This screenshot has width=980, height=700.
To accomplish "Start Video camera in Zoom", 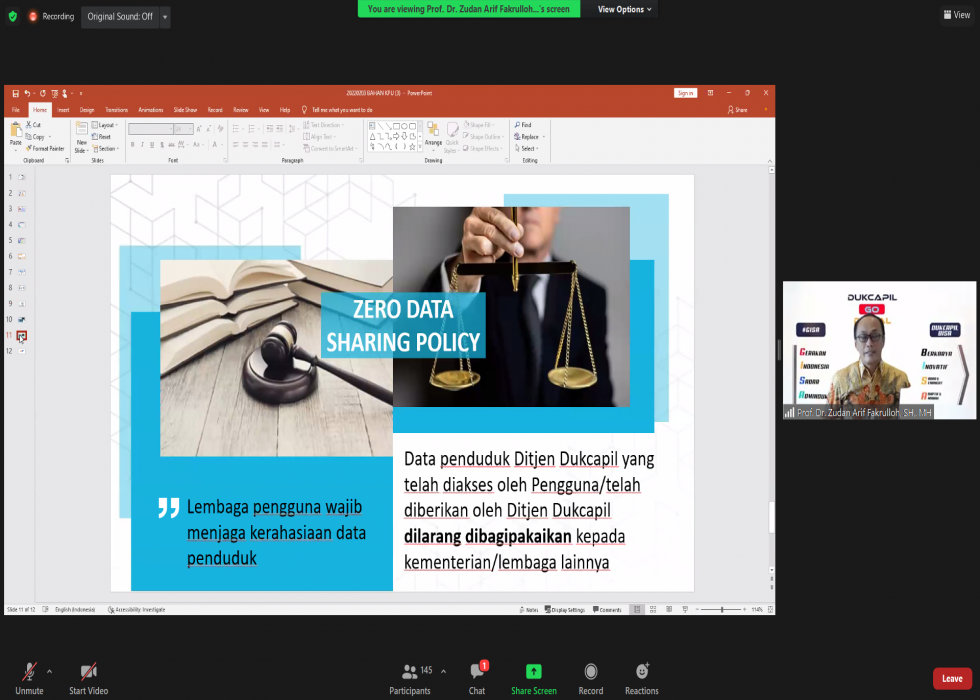I will [88, 672].
